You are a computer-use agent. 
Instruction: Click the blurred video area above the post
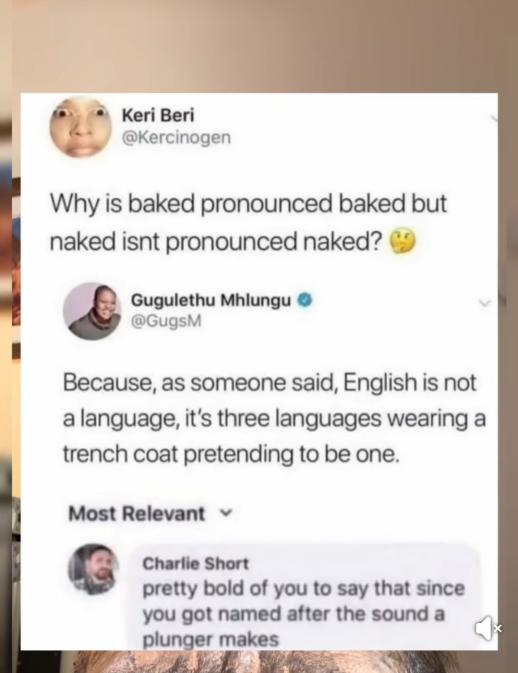259,45
